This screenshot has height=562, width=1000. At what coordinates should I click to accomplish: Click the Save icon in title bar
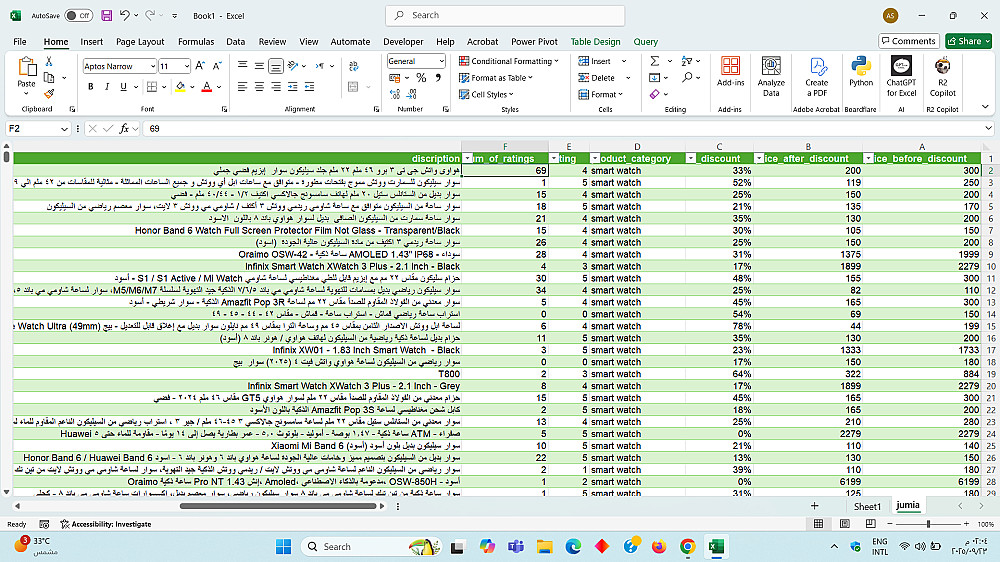(x=107, y=15)
